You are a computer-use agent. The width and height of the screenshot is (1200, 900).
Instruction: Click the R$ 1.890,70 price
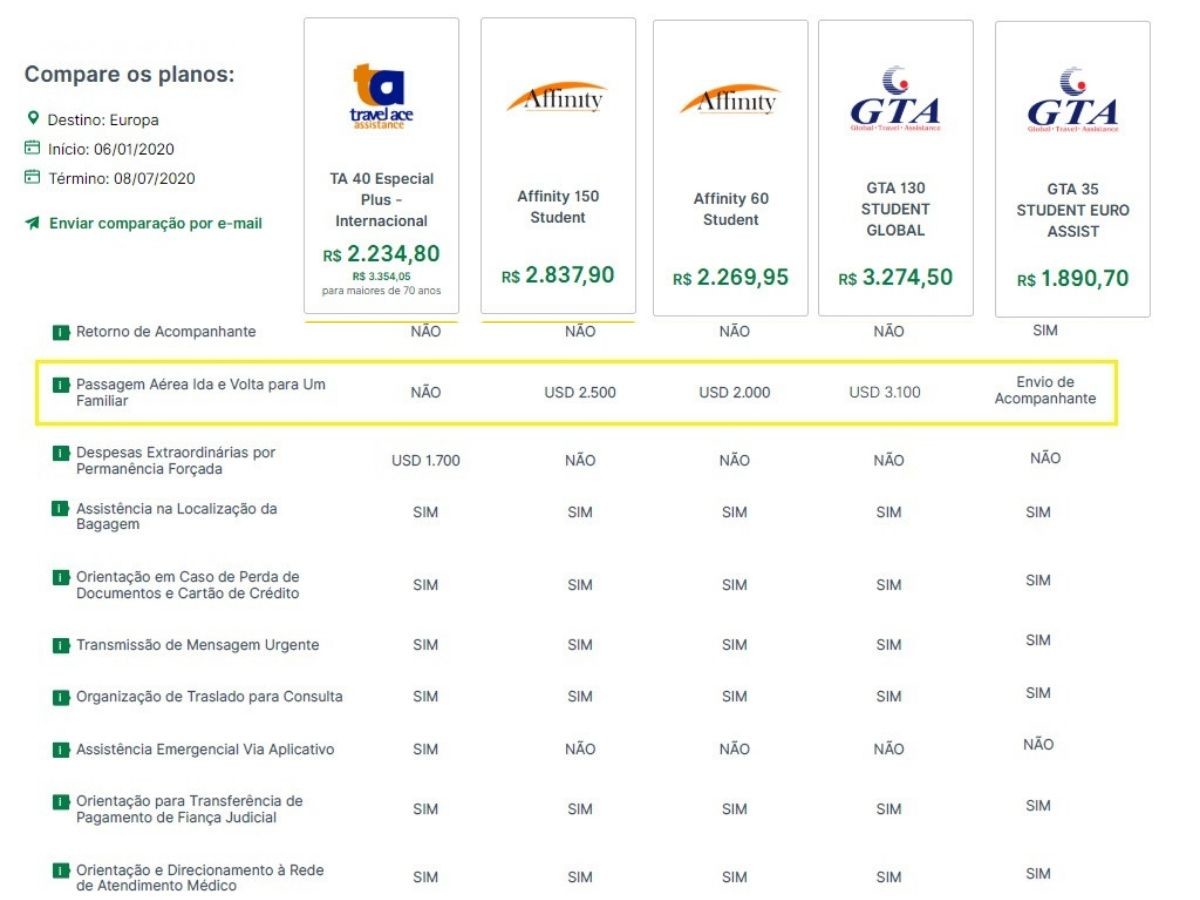1072,279
